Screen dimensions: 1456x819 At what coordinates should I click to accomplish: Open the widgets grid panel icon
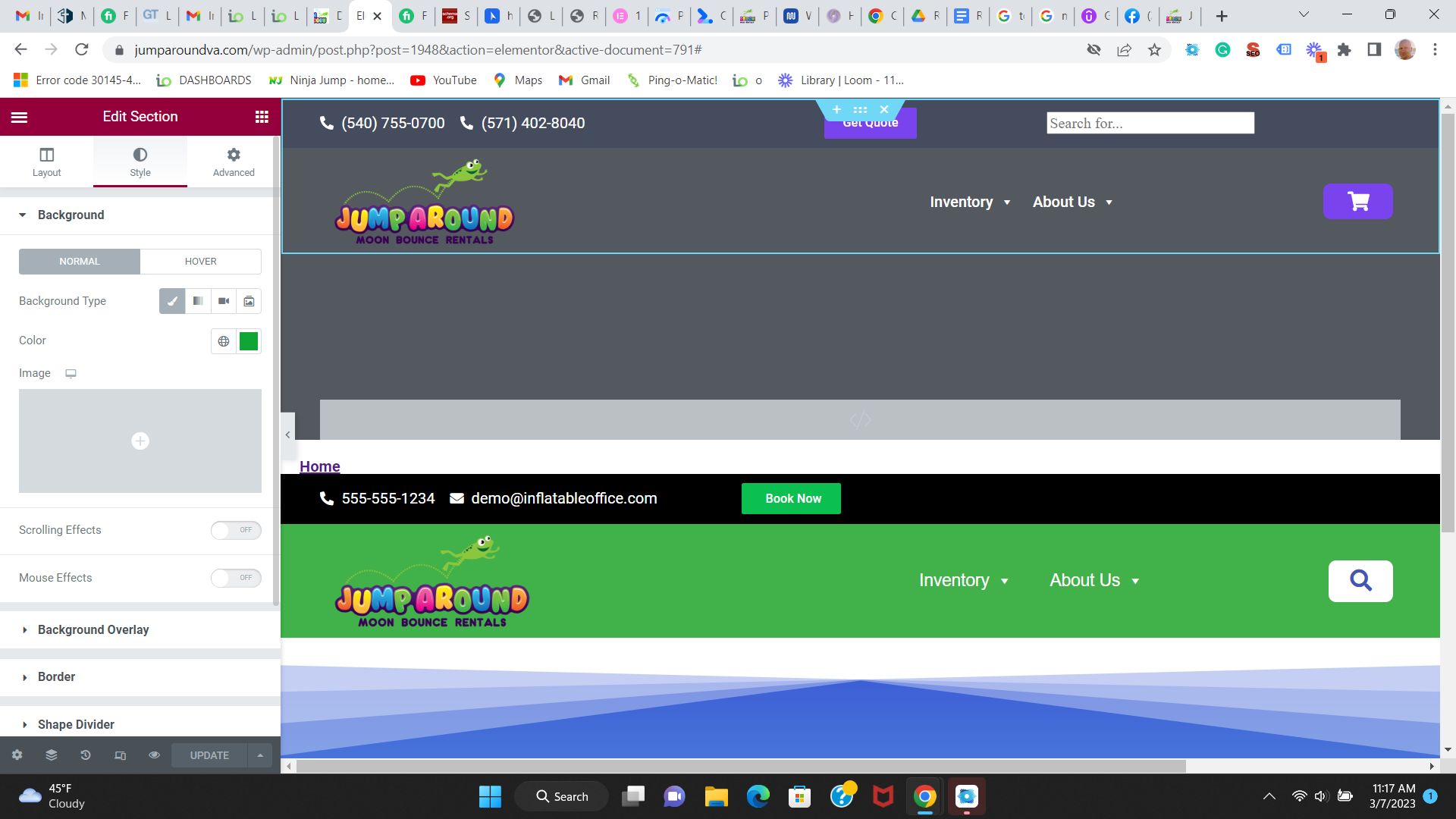click(x=262, y=117)
